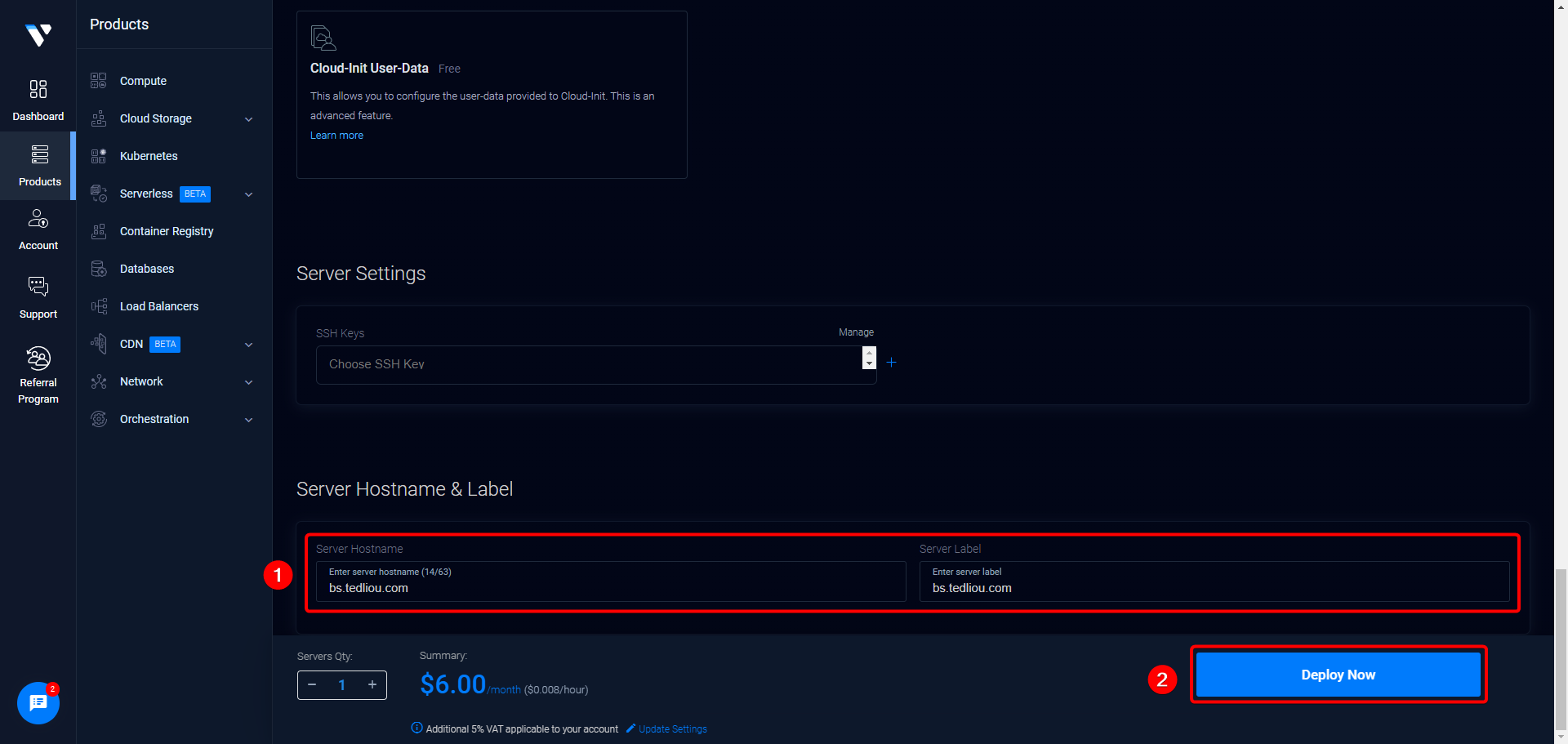The width and height of the screenshot is (1568, 744).
Task: Click the Server Hostname input field
Action: point(611,587)
